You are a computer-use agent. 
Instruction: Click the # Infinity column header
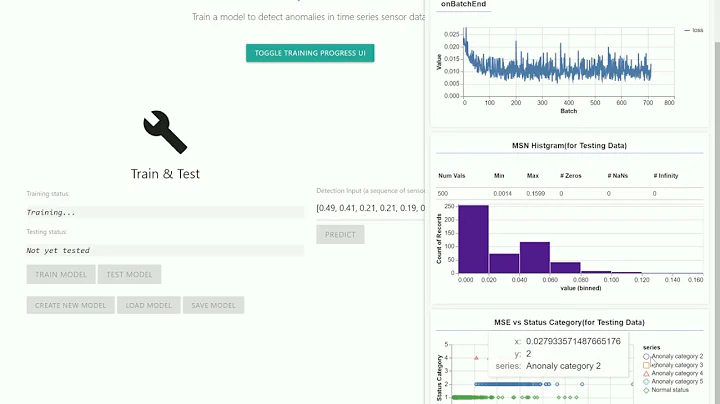click(666, 176)
